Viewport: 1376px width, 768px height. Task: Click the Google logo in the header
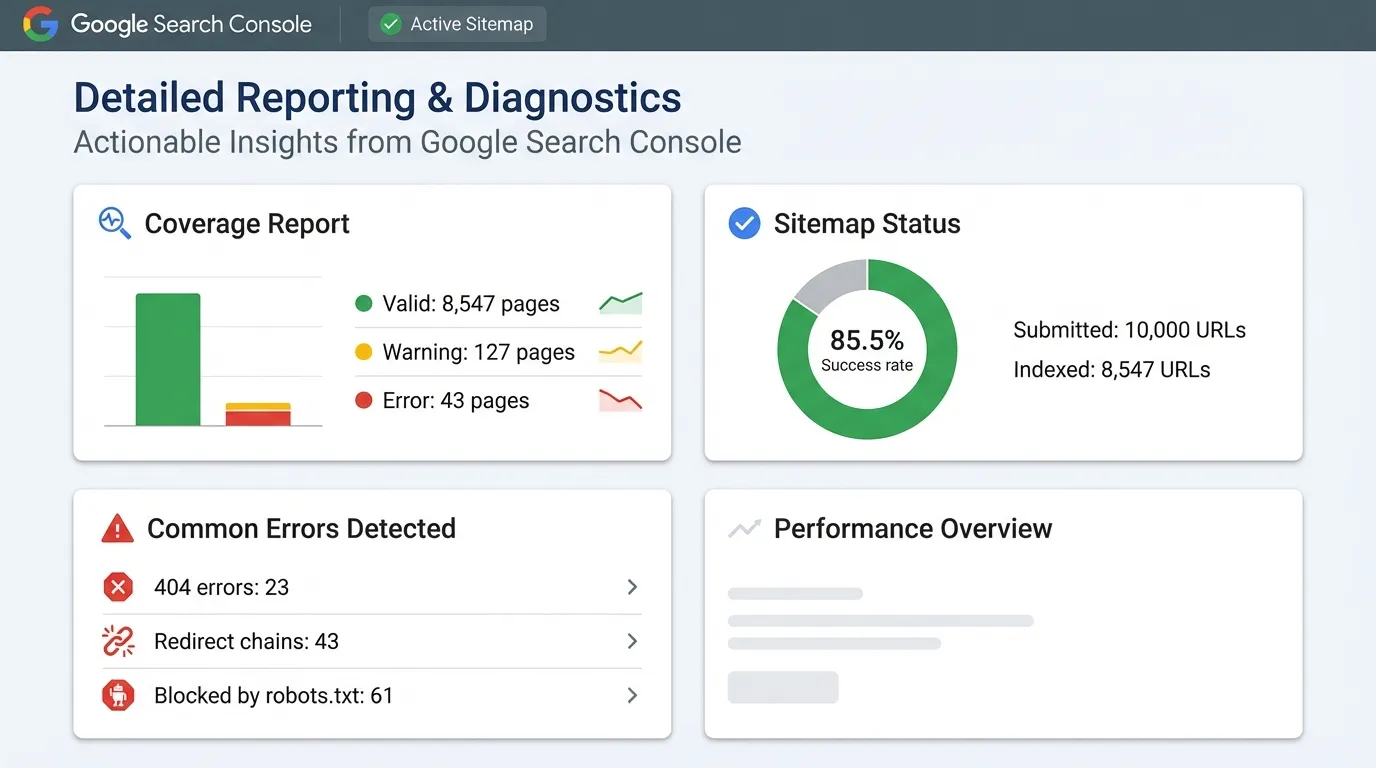(39, 24)
